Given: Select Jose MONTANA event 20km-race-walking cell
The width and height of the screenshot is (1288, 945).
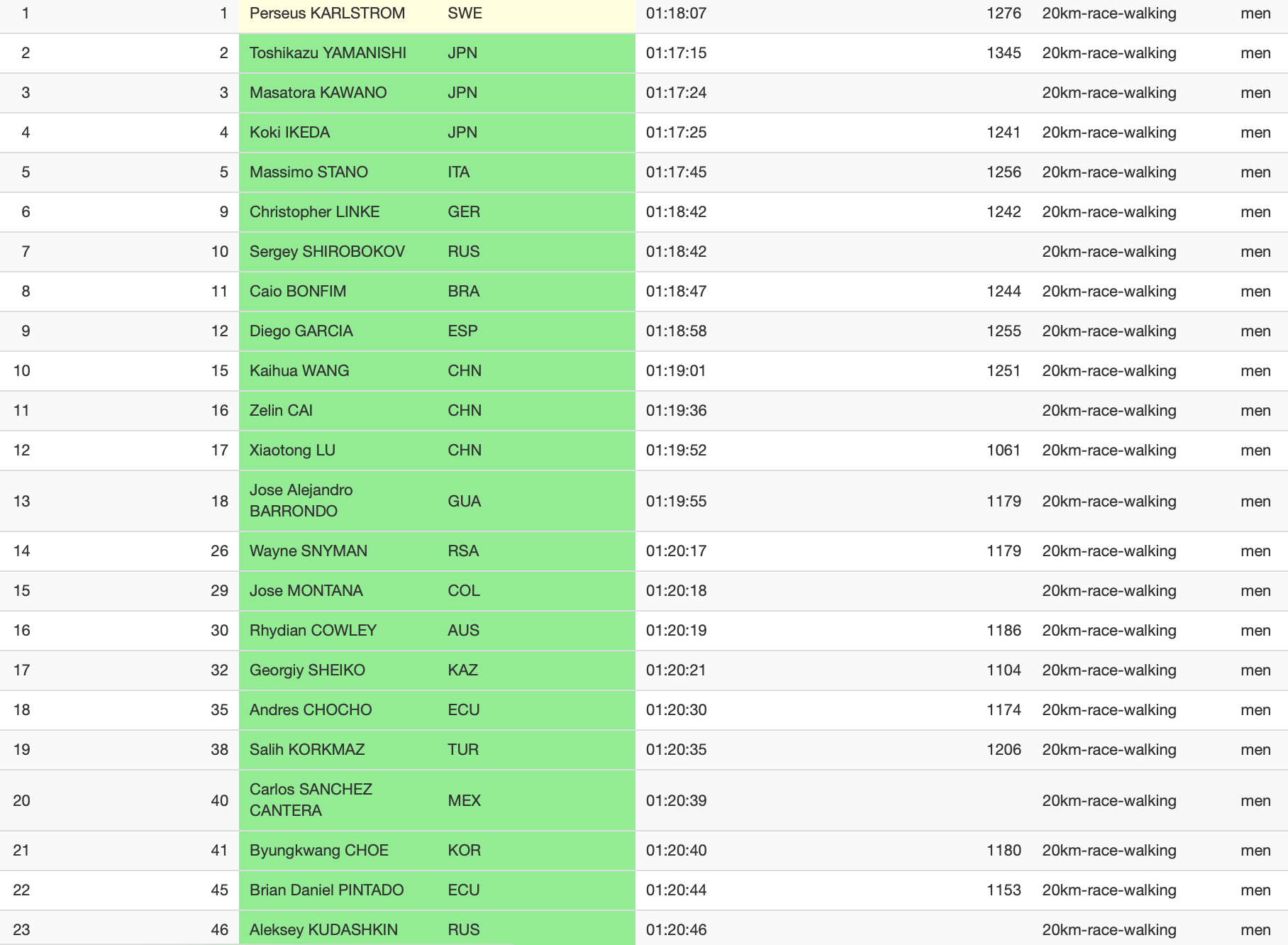Looking at the screenshot, I should tap(1109, 591).
